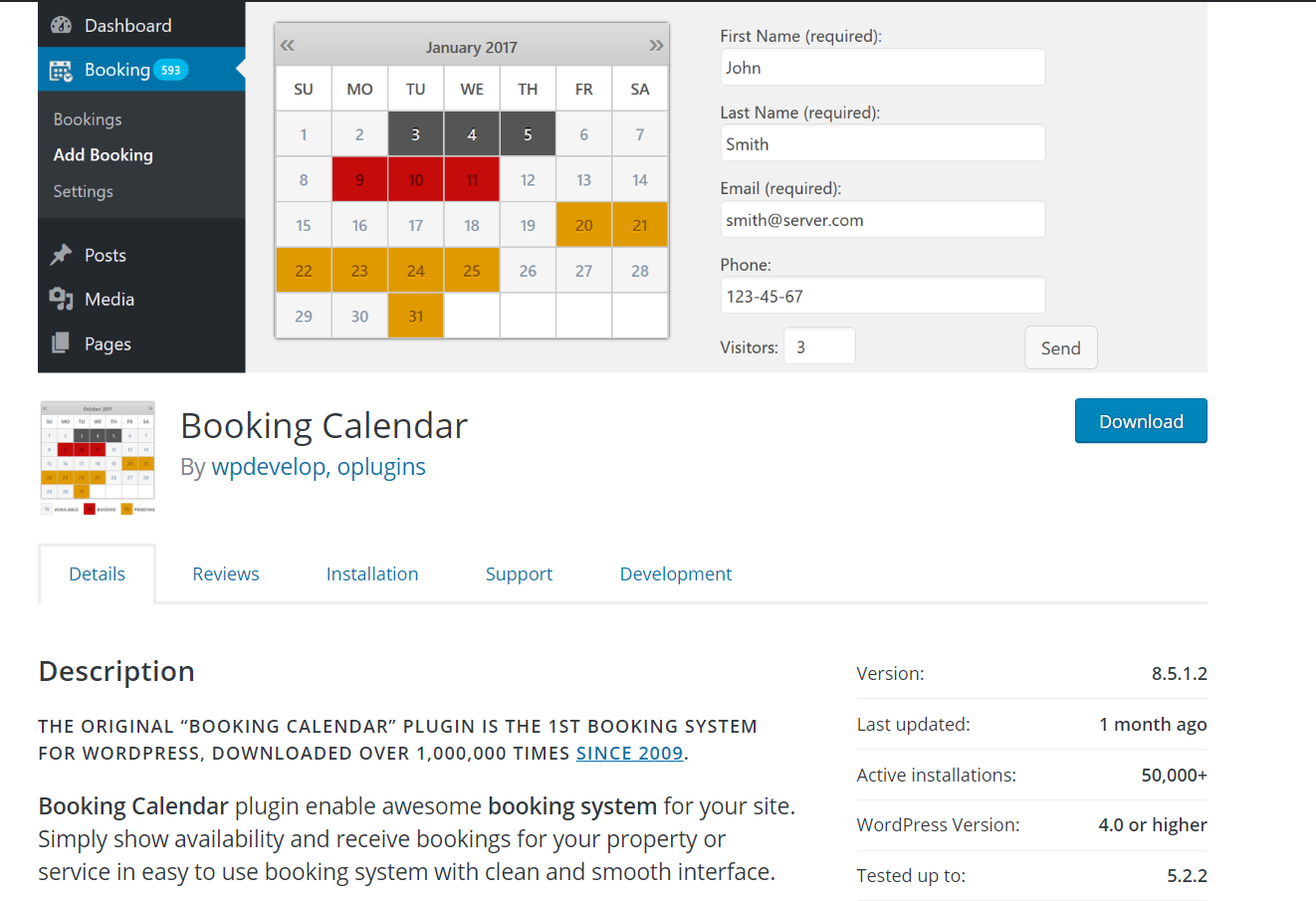The width and height of the screenshot is (1316, 901).
Task: Click the Booking Calendar plugin thumbnail
Action: 97,458
